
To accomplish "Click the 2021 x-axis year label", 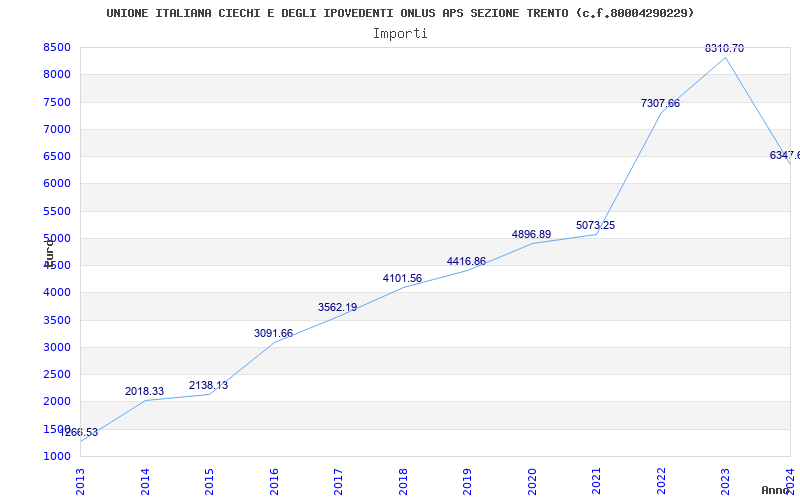I will click(596, 481).
